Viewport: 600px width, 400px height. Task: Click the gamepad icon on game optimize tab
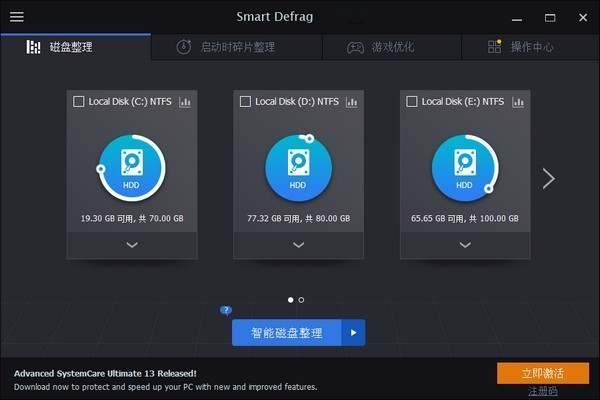[x=355, y=47]
